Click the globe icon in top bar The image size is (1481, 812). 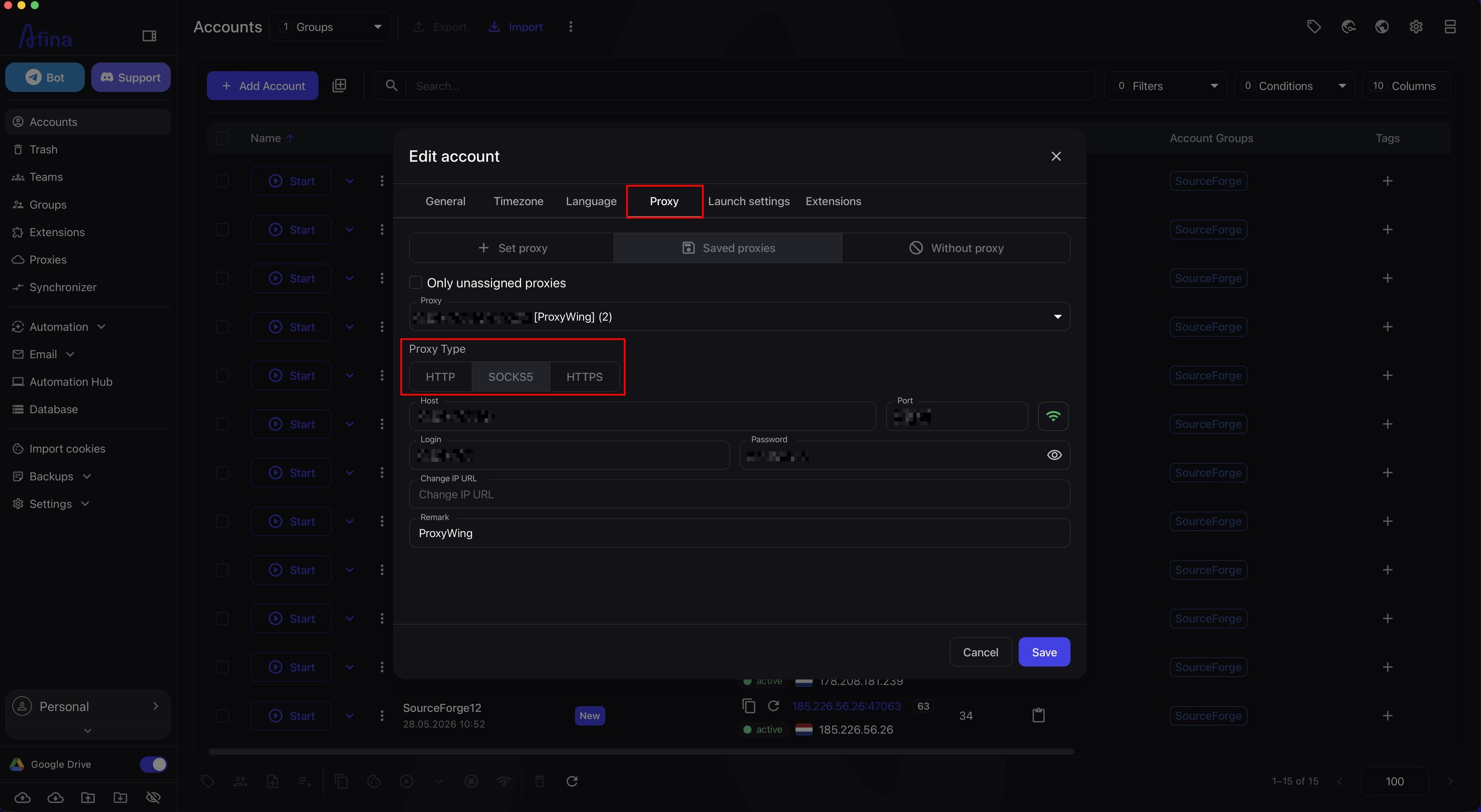[1382, 27]
